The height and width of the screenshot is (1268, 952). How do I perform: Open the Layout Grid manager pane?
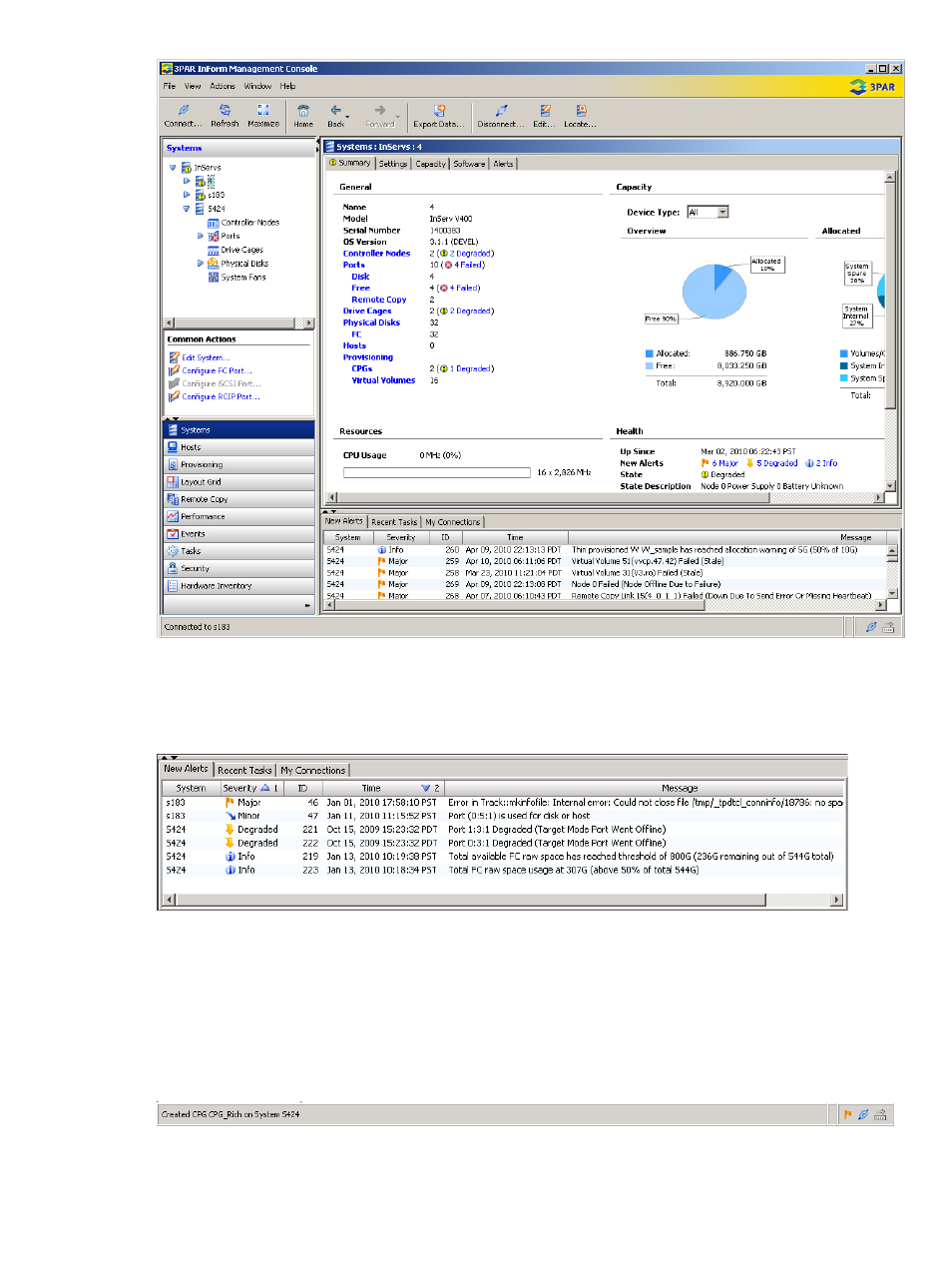click(238, 481)
